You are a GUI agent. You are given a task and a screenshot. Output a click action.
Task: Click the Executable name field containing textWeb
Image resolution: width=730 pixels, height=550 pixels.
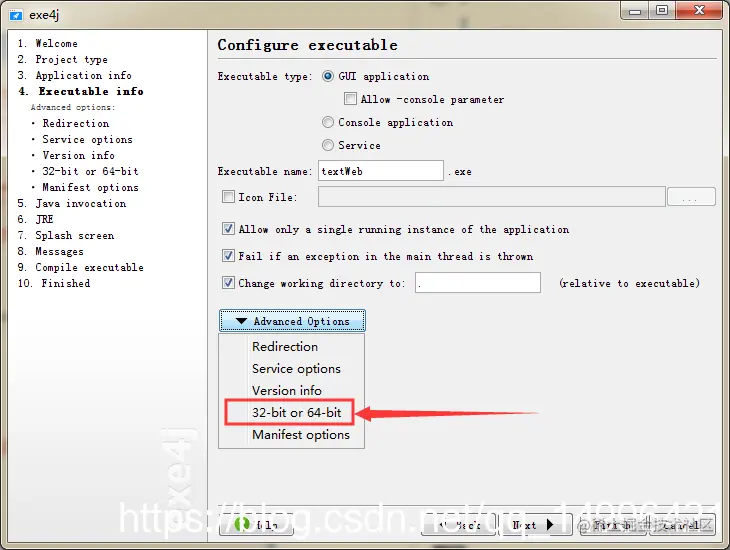pyautogui.click(x=381, y=171)
